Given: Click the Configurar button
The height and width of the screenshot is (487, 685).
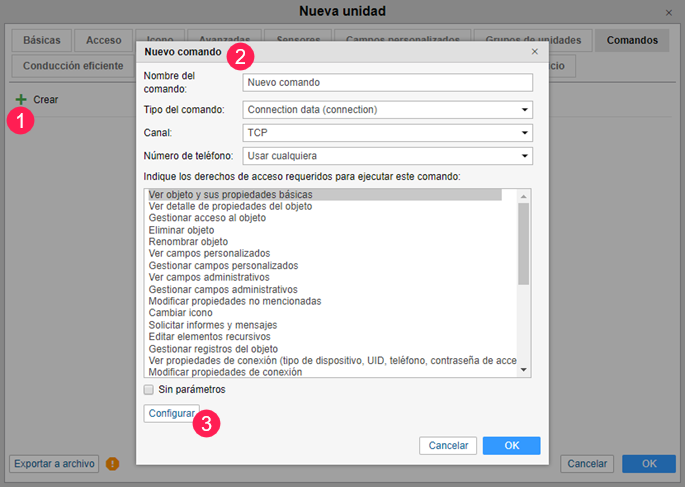Looking at the screenshot, I should coord(171,413).
